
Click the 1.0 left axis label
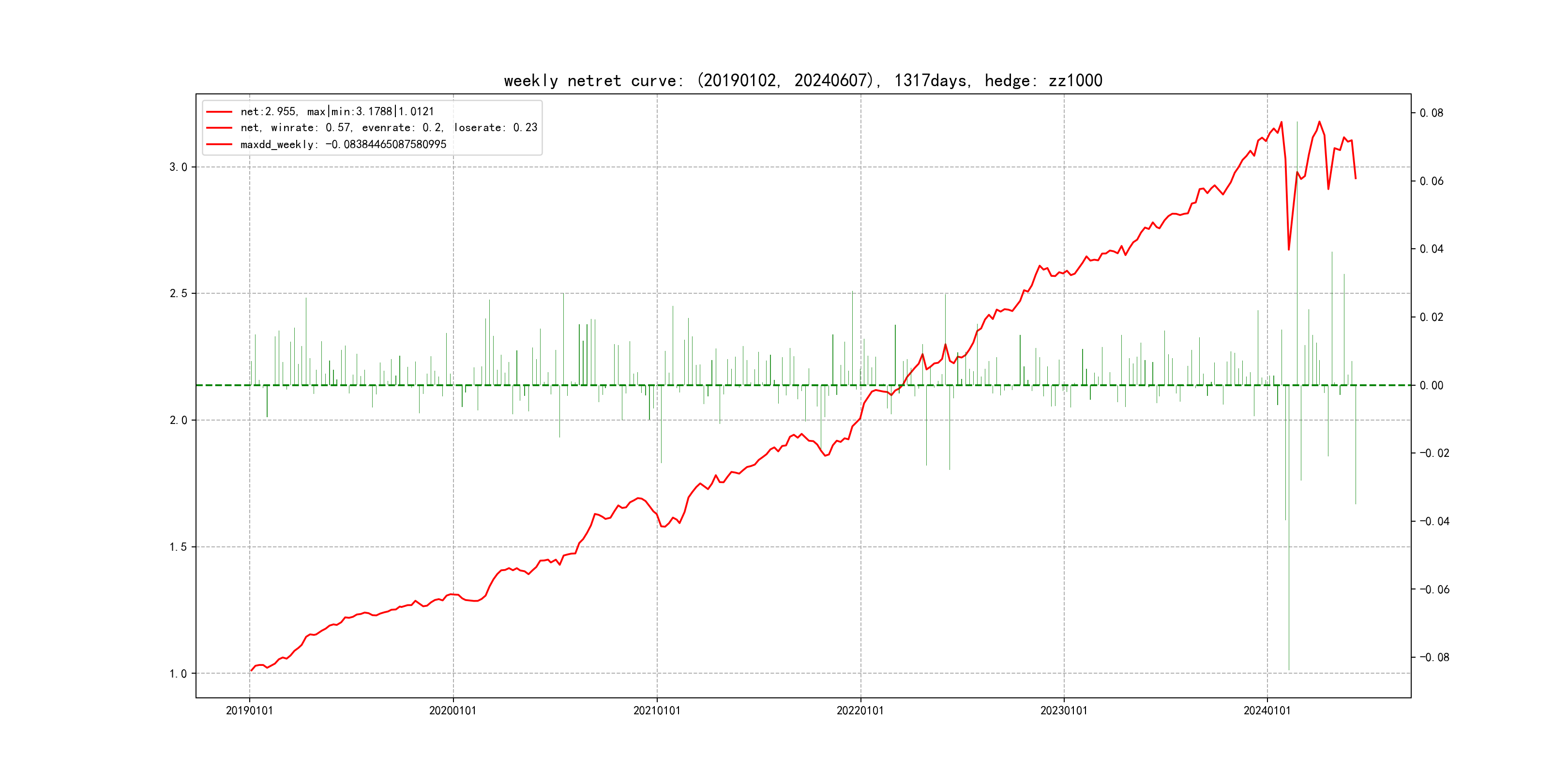pos(178,674)
